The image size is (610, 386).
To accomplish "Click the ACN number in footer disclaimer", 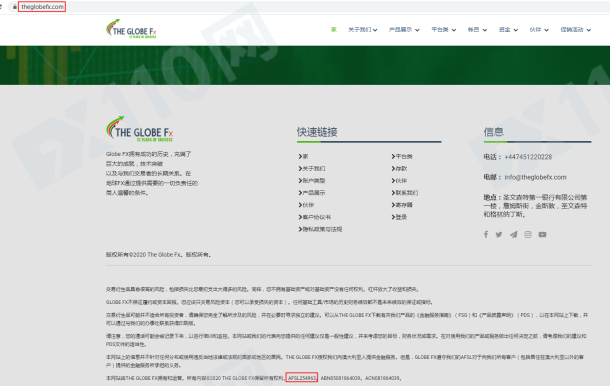I will click(382, 378).
